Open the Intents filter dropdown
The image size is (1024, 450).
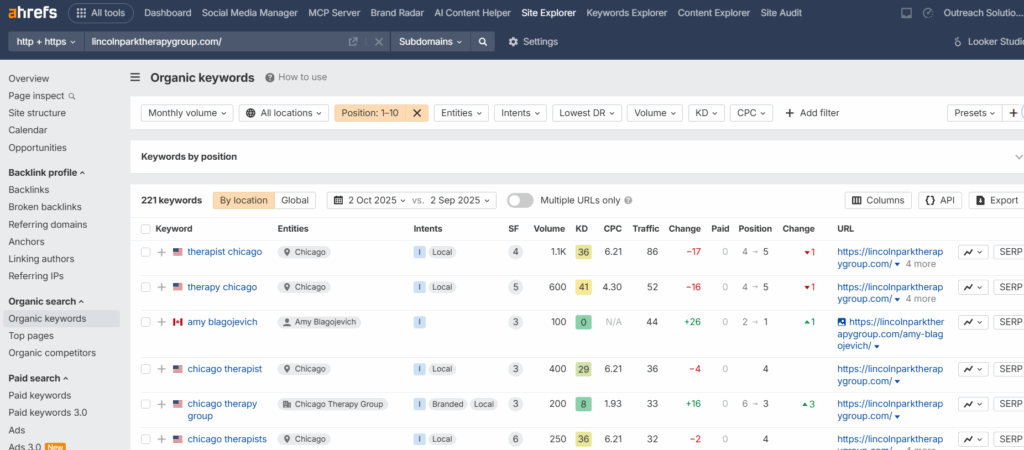520,113
